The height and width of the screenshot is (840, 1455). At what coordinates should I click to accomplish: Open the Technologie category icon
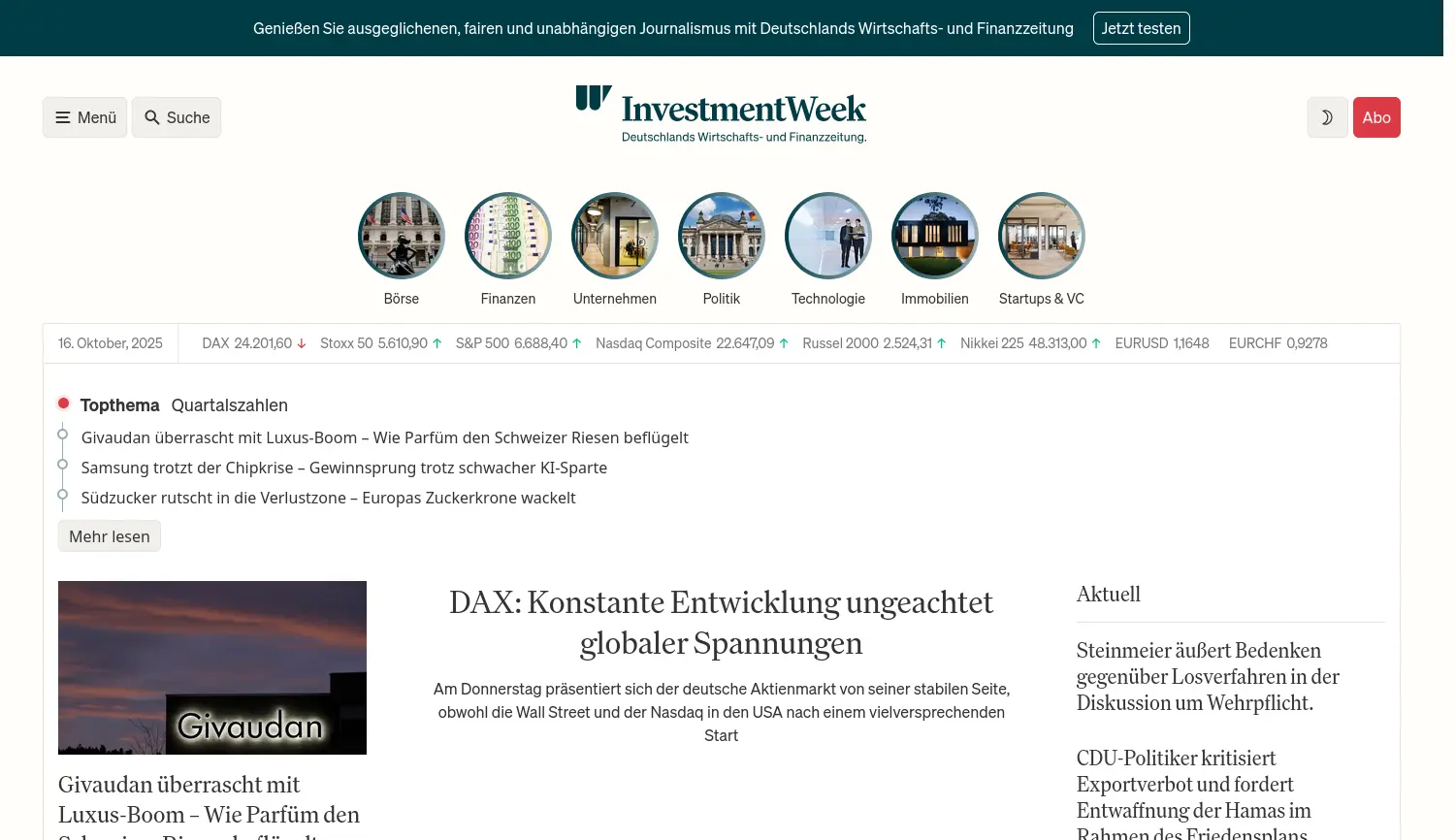[x=827, y=236]
